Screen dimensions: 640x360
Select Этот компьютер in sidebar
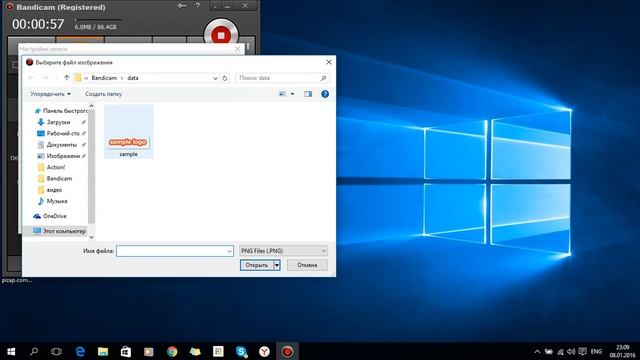pos(59,231)
